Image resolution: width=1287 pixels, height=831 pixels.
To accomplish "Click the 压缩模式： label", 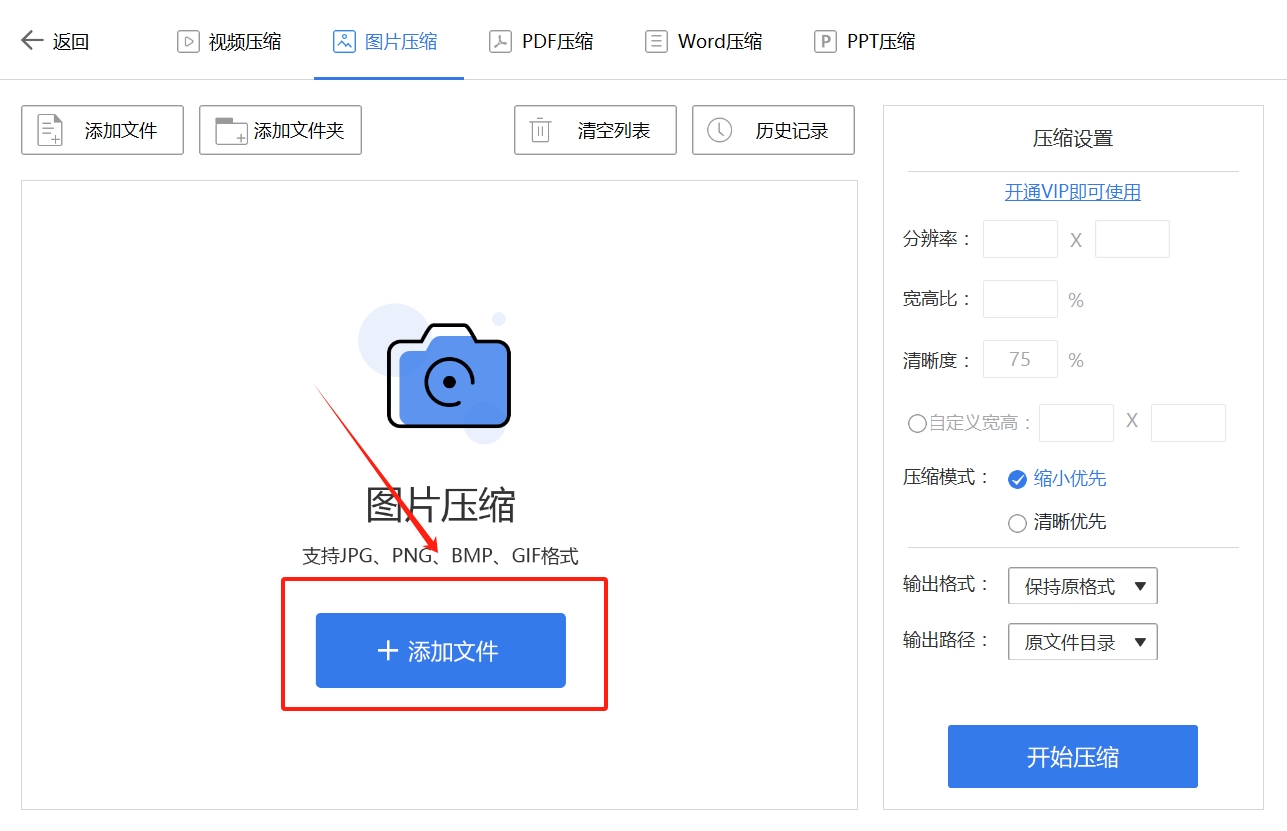I will (946, 477).
